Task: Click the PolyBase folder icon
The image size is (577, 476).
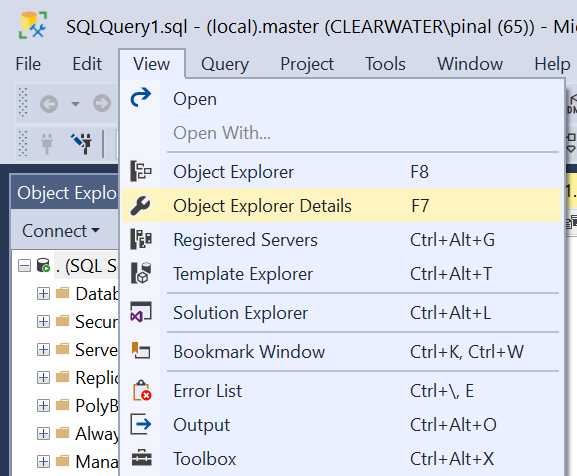Action: click(63, 405)
